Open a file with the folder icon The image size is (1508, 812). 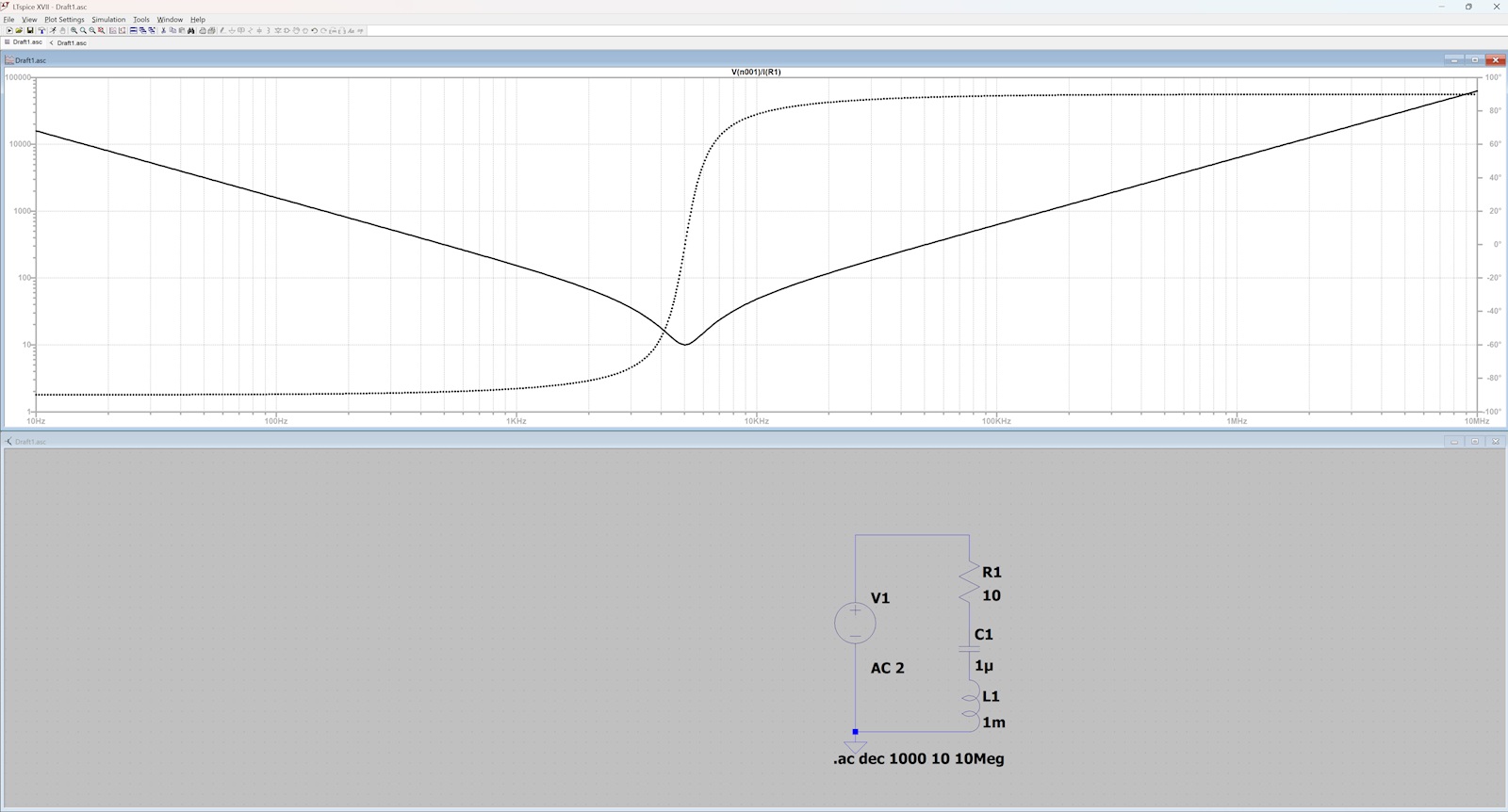pos(19,30)
